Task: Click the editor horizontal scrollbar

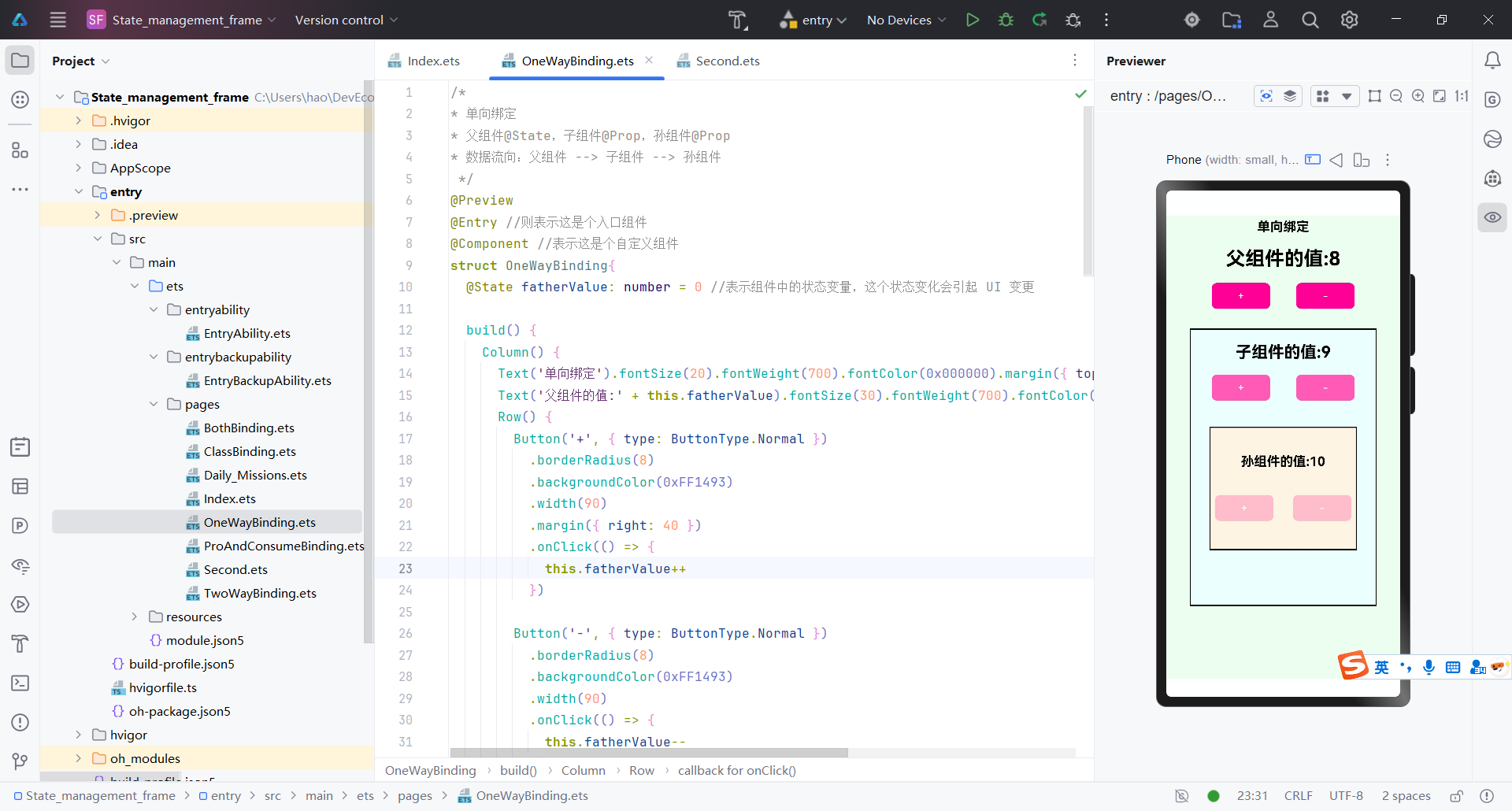Action: [649, 753]
